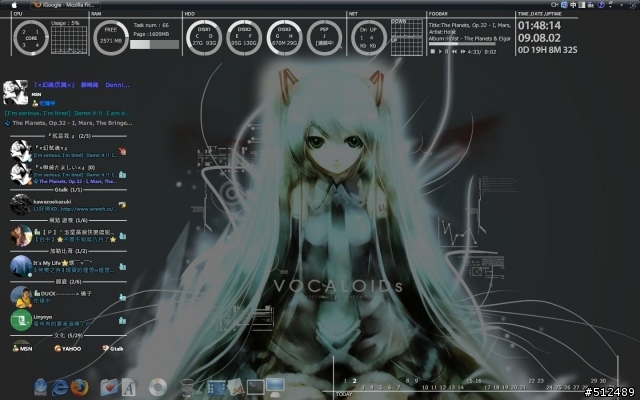Expand the (5/29) contact group
The image size is (640, 400).
[69, 336]
